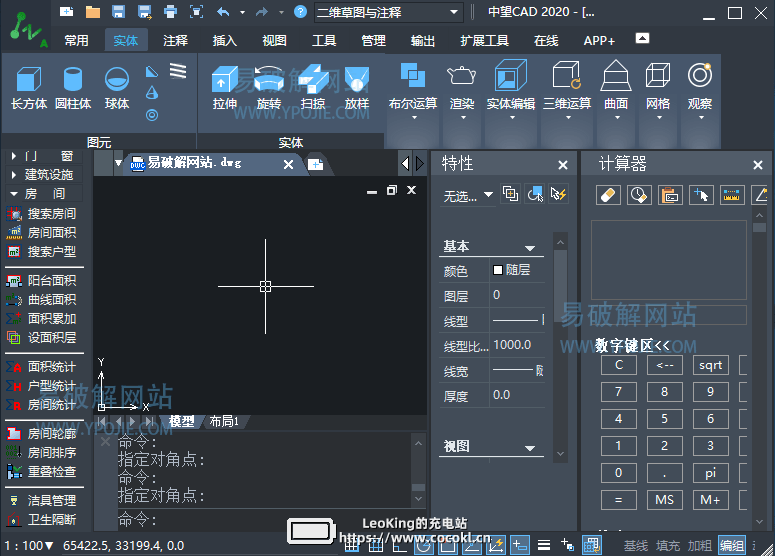Switch to the 扩展工具 ribbon tab
This screenshot has width=775, height=556.
coord(484,41)
